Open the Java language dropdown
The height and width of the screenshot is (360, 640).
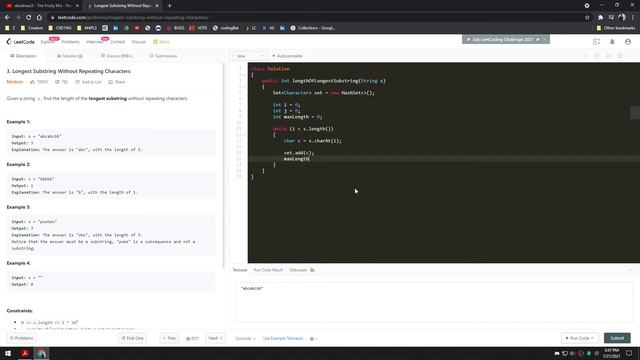pyautogui.click(x=249, y=56)
